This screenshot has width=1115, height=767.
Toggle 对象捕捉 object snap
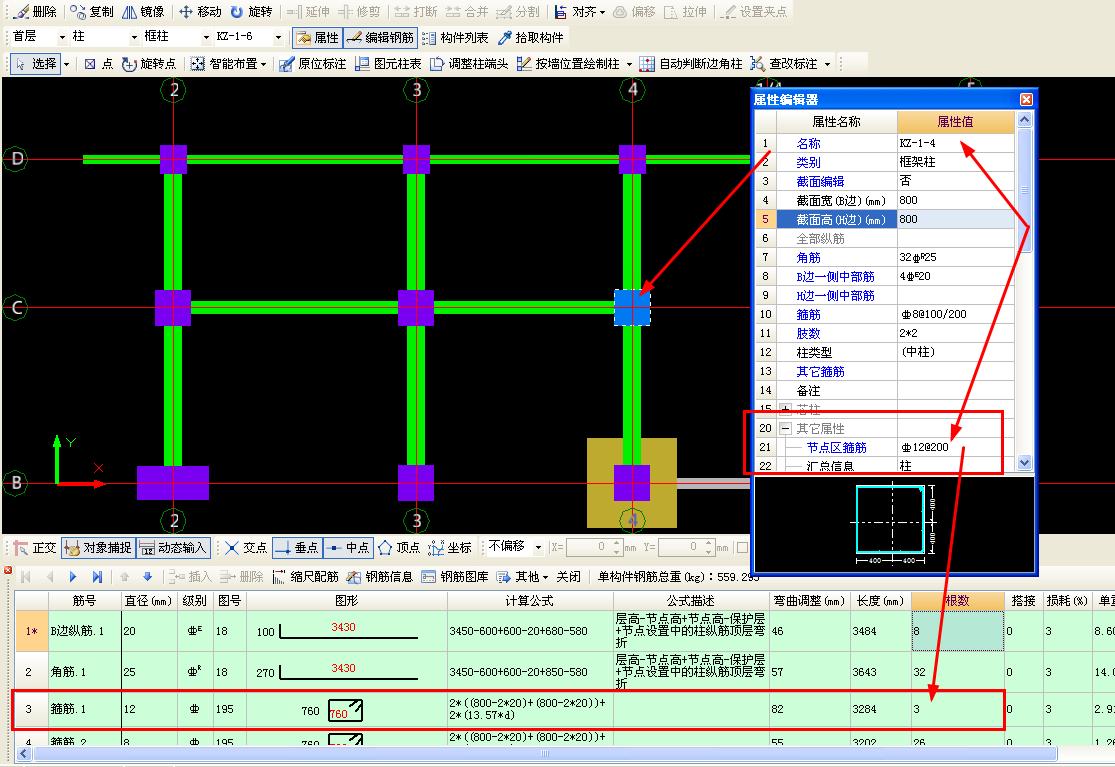click(98, 547)
